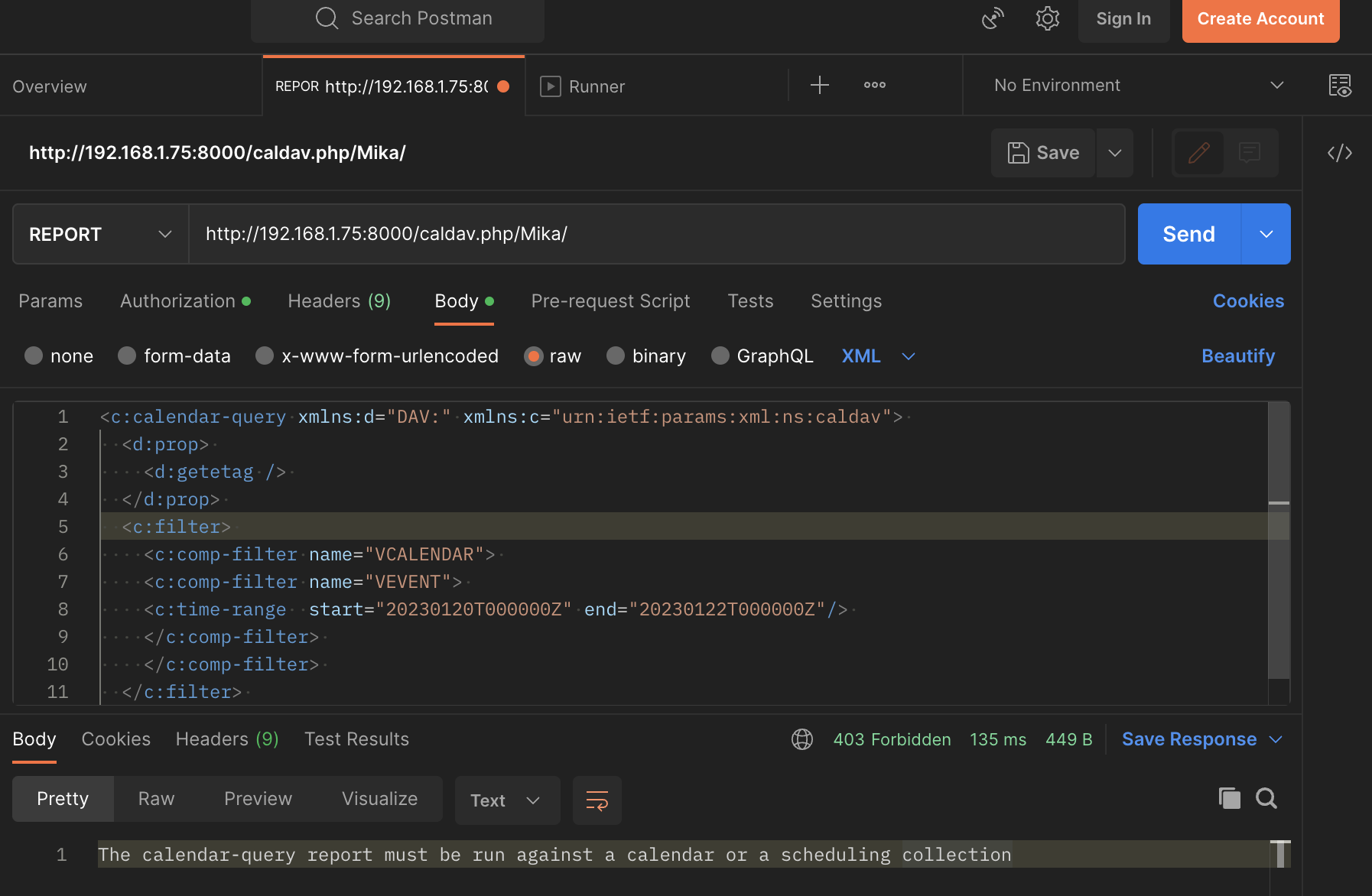
Task: Click the request URL input field
Action: click(657, 234)
